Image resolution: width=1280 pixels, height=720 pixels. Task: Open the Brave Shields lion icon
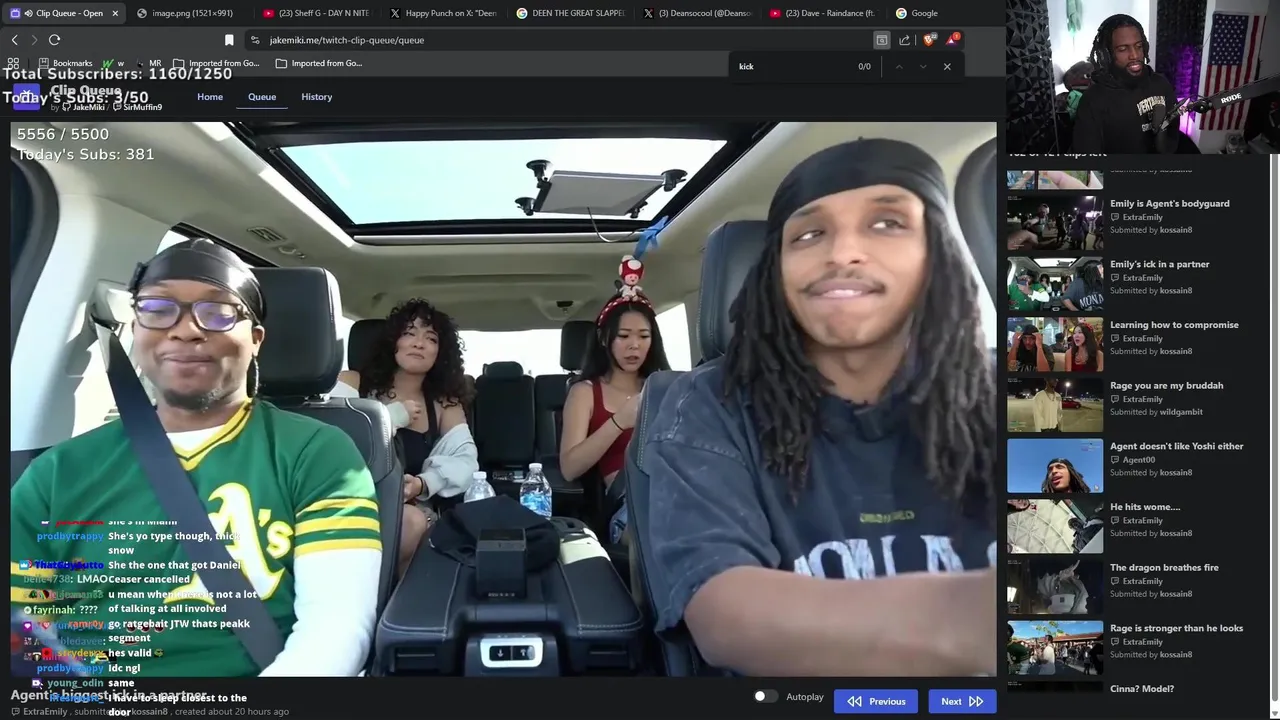929,40
